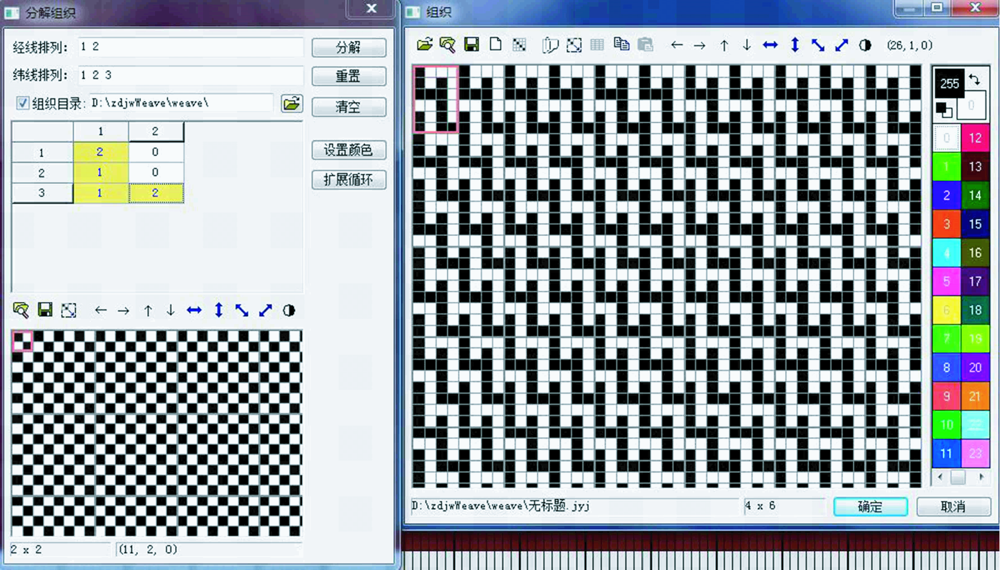Image resolution: width=1000 pixels, height=570 pixels.
Task: Click 确定 to confirm the weave
Action: click(x=870, y=507)
